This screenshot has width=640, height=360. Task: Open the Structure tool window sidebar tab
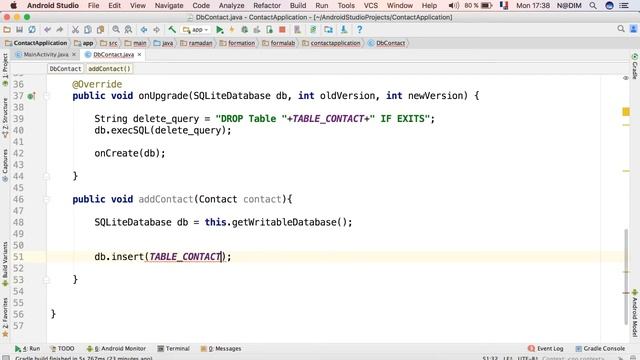click(x=5, y=118)
